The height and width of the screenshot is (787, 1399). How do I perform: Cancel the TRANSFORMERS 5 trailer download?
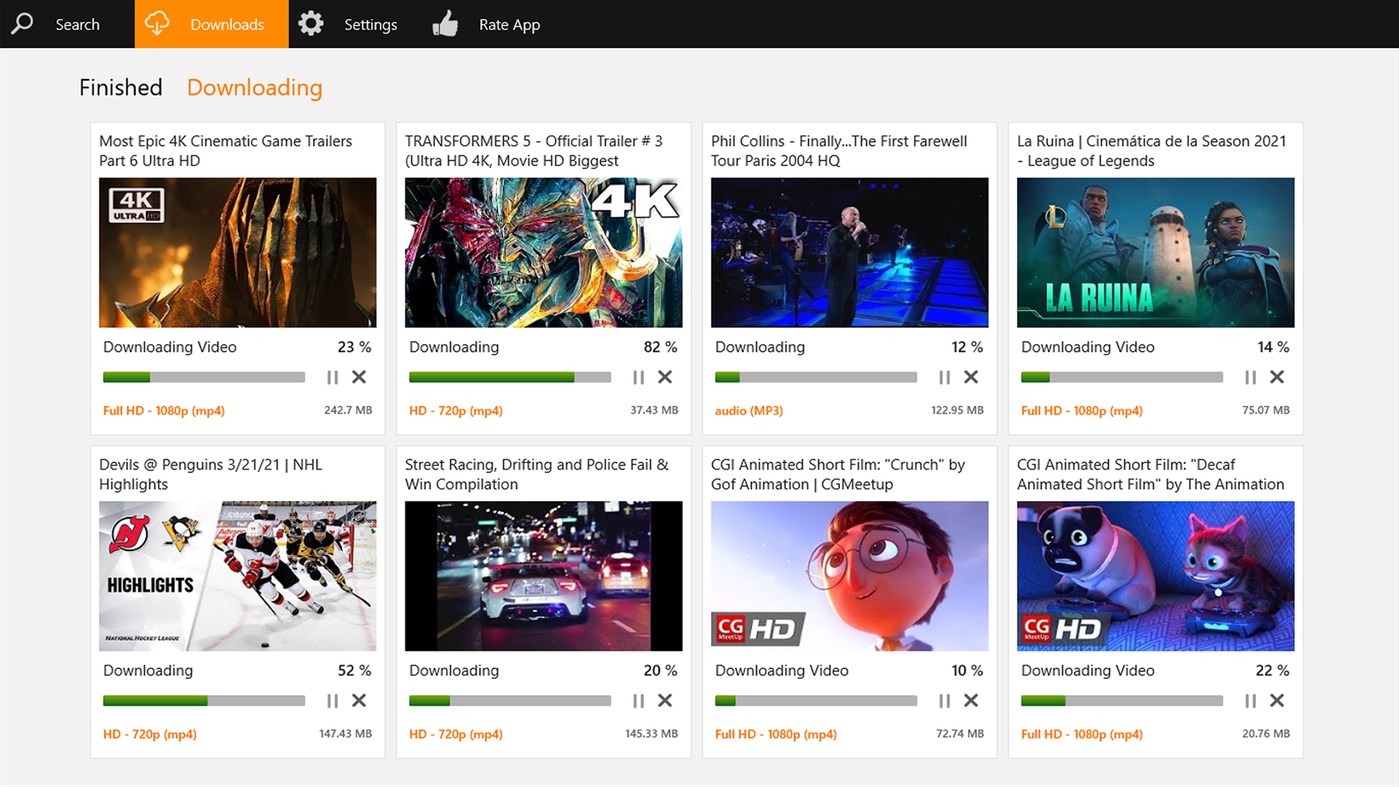point(665,377)
